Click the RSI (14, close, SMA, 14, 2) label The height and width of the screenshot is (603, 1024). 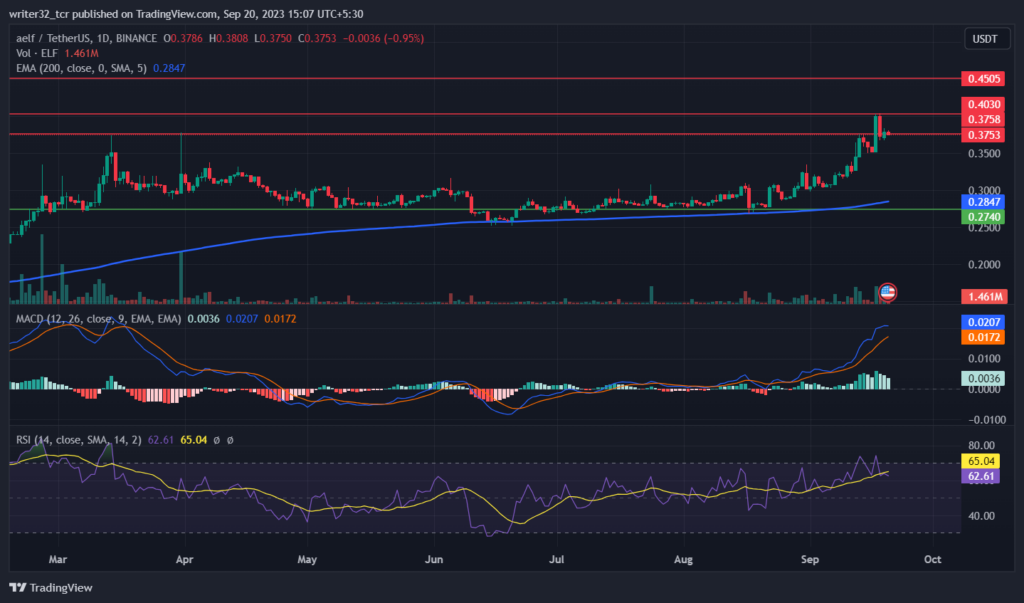tap(78, 440)
